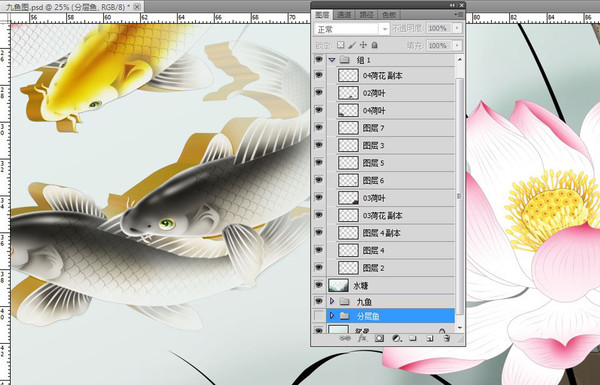Hide the 水塘 layer
This screenshot has width=600, height=385.
pos(319,285)
